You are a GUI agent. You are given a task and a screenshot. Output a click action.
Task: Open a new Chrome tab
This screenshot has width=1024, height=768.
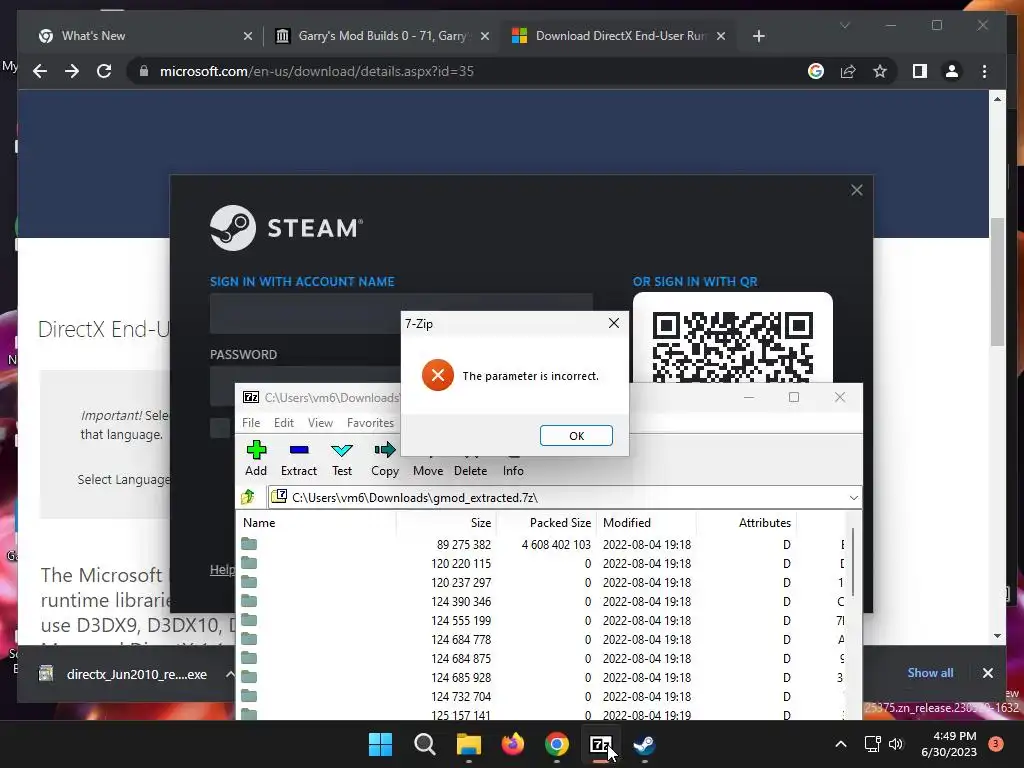click(x=758, y=36)
